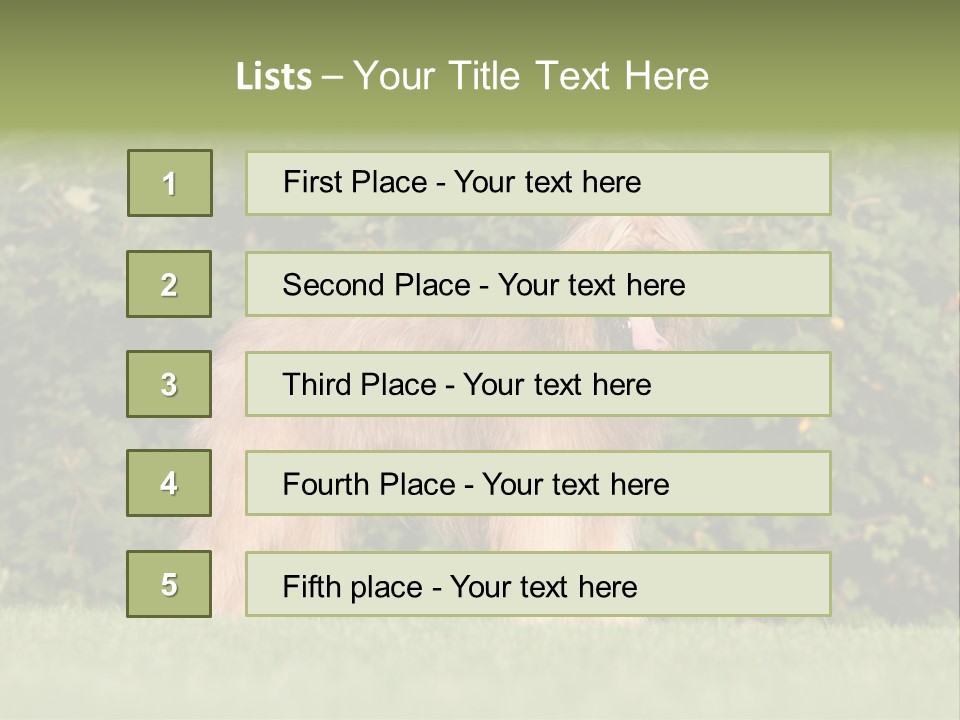Click the word Third in list
The width and height of the screenshot is (960, 720).
316,384
